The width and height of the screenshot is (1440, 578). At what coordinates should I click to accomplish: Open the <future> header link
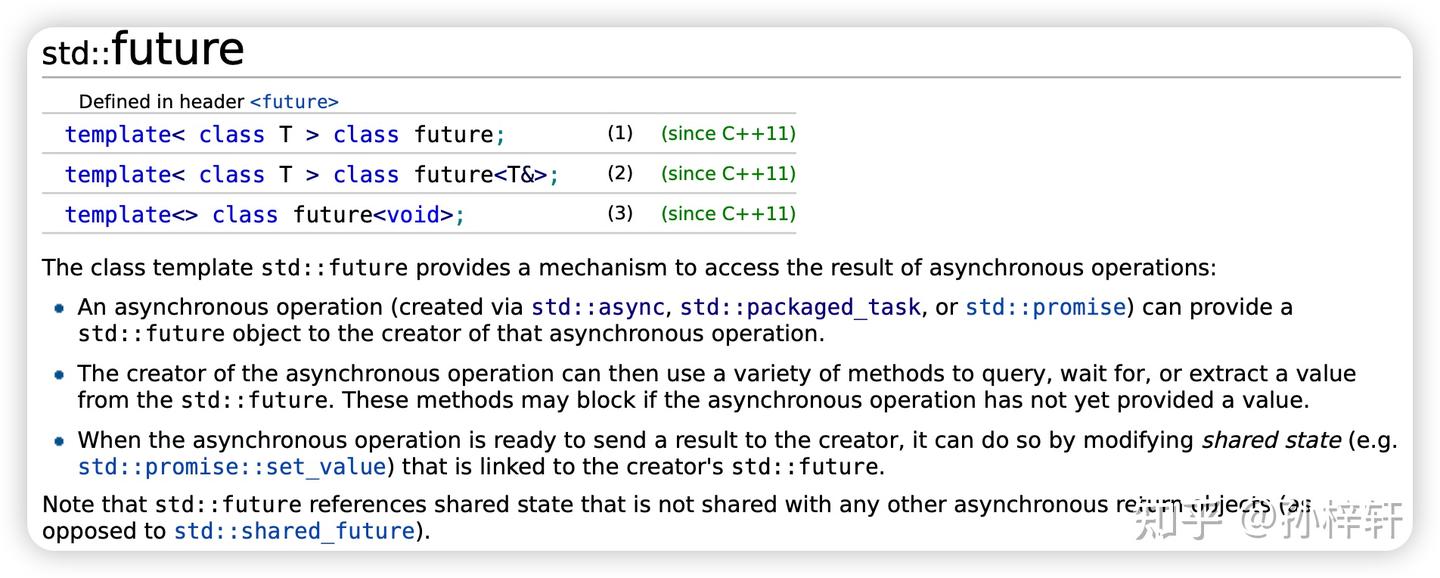(x=294, y=102)
